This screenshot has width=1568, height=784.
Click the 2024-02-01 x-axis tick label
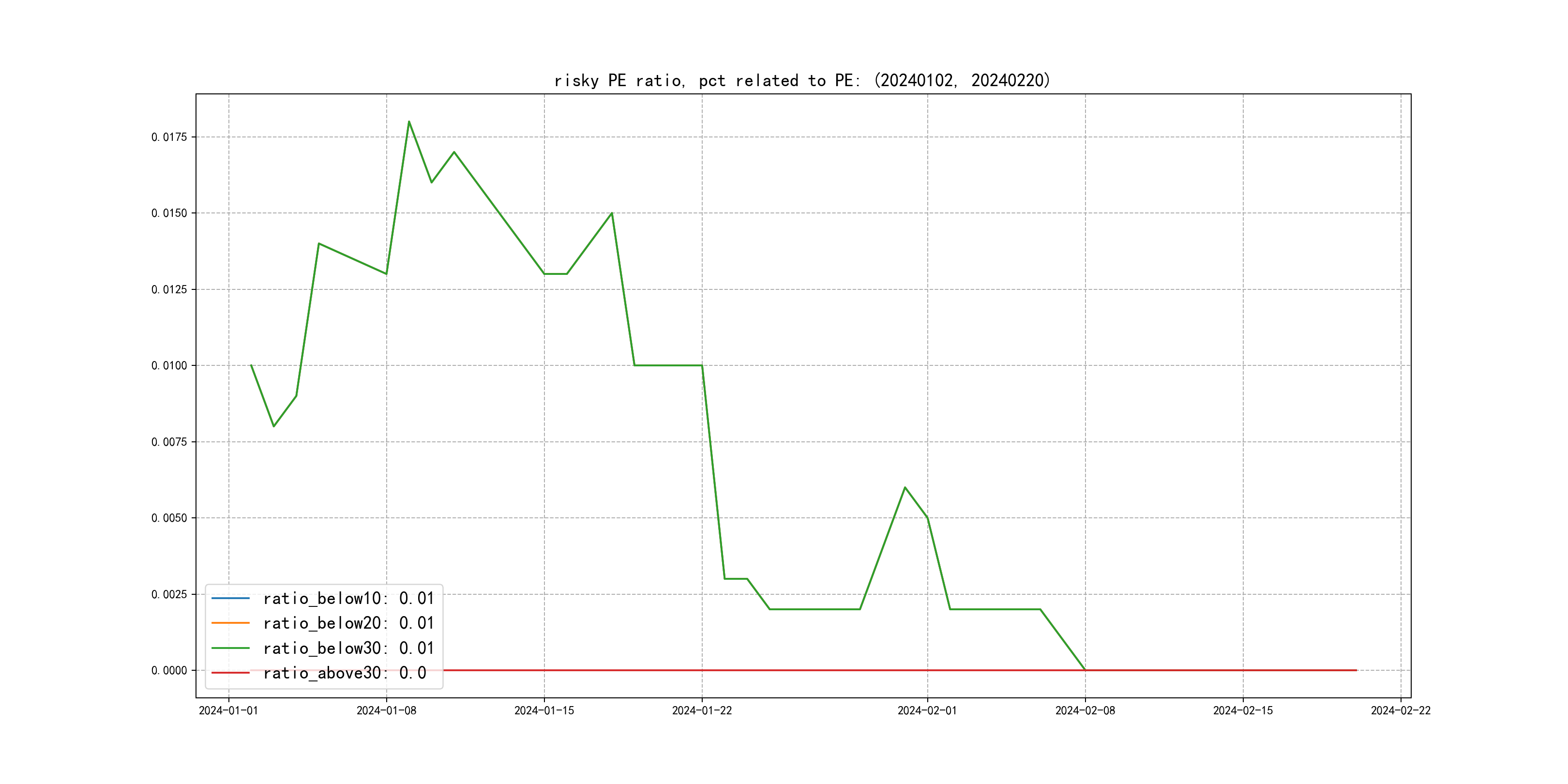[927, 710]
